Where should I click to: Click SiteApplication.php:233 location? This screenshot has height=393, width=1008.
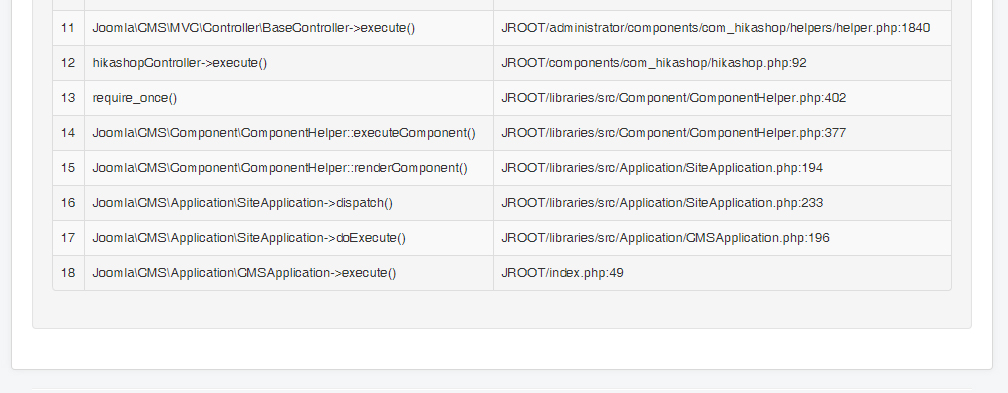tap(662, 203)
